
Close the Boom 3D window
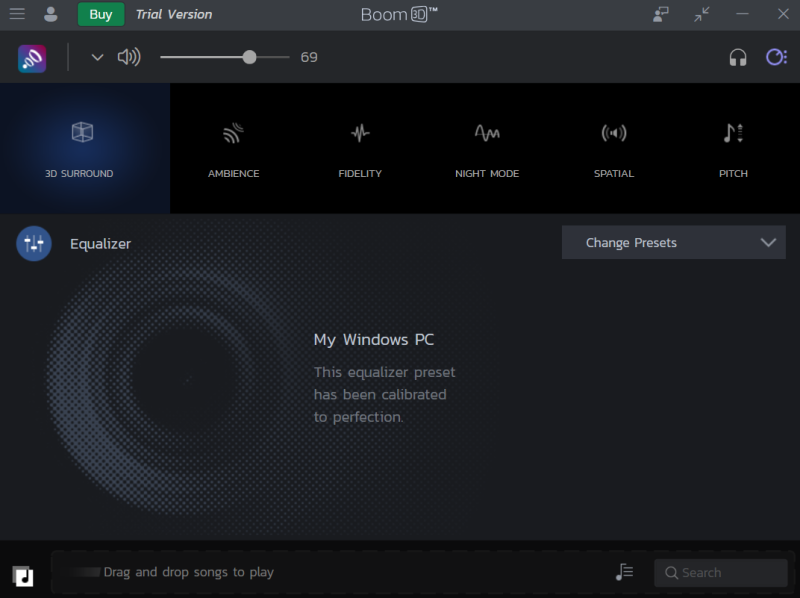783,14
